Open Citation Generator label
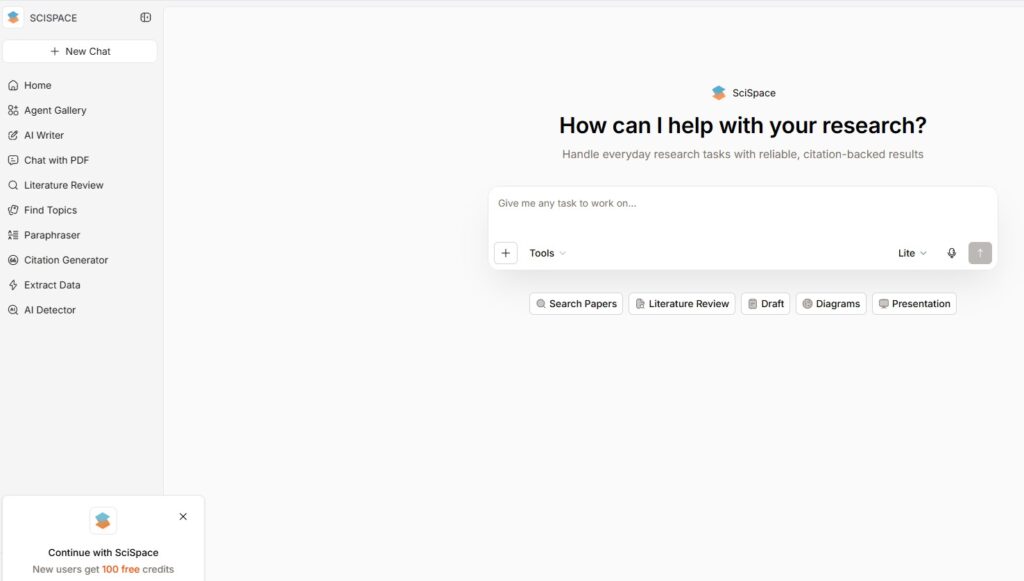1024x581 pixels. [x=66, y=260]
